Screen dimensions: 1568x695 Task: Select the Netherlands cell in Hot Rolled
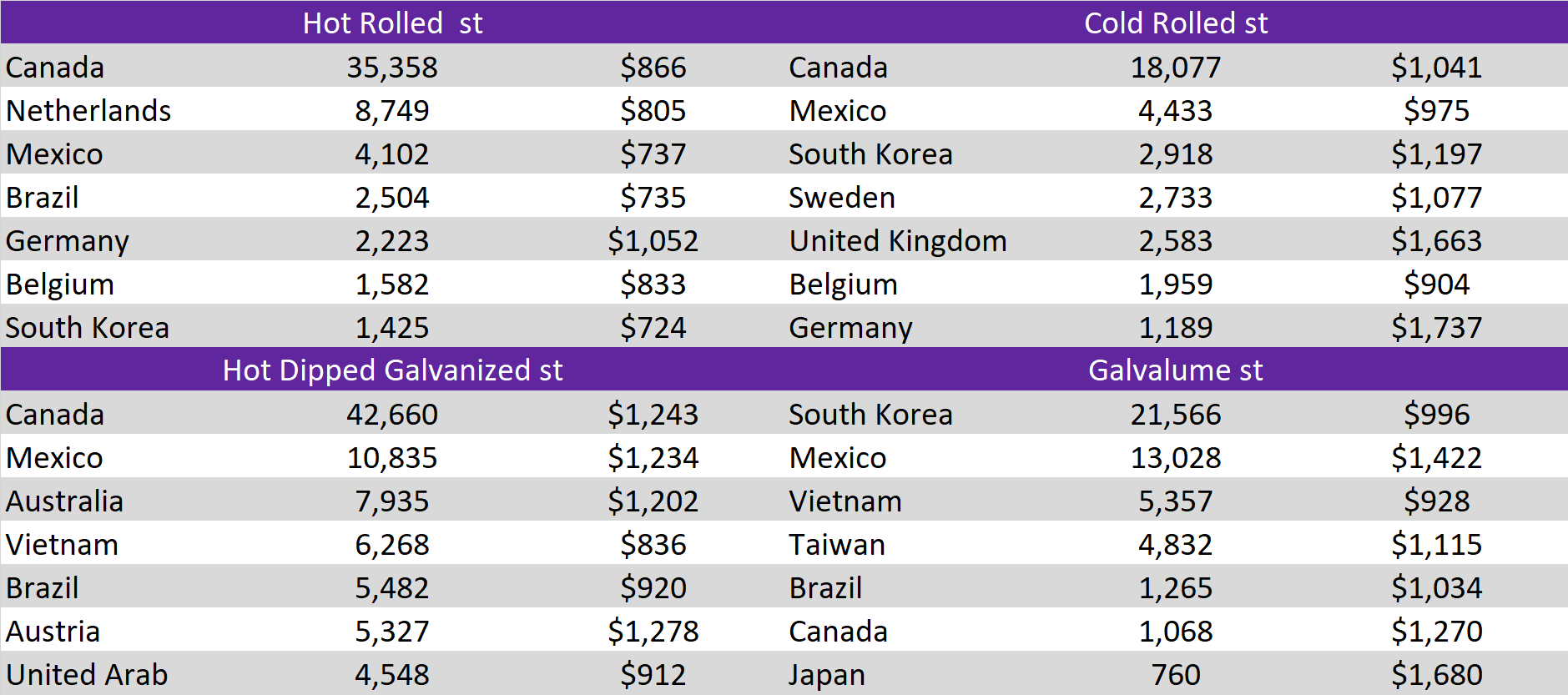88,110
